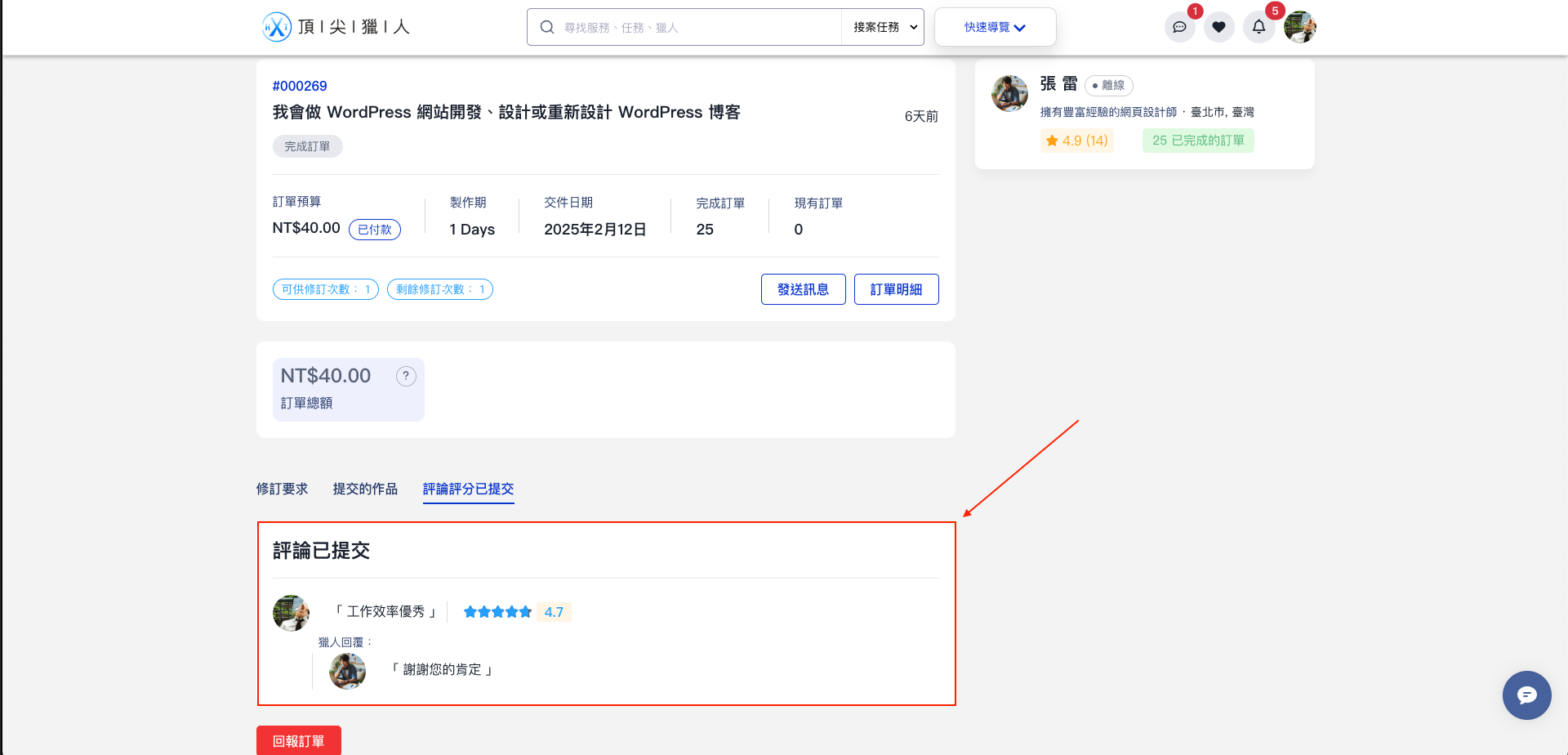Click the fifth star in the submitted review

point(523,611)
